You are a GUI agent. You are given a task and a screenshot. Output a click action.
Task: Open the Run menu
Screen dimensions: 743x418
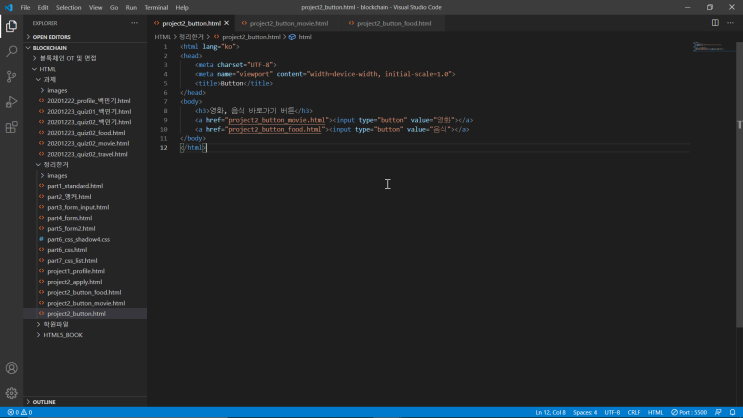131,8
